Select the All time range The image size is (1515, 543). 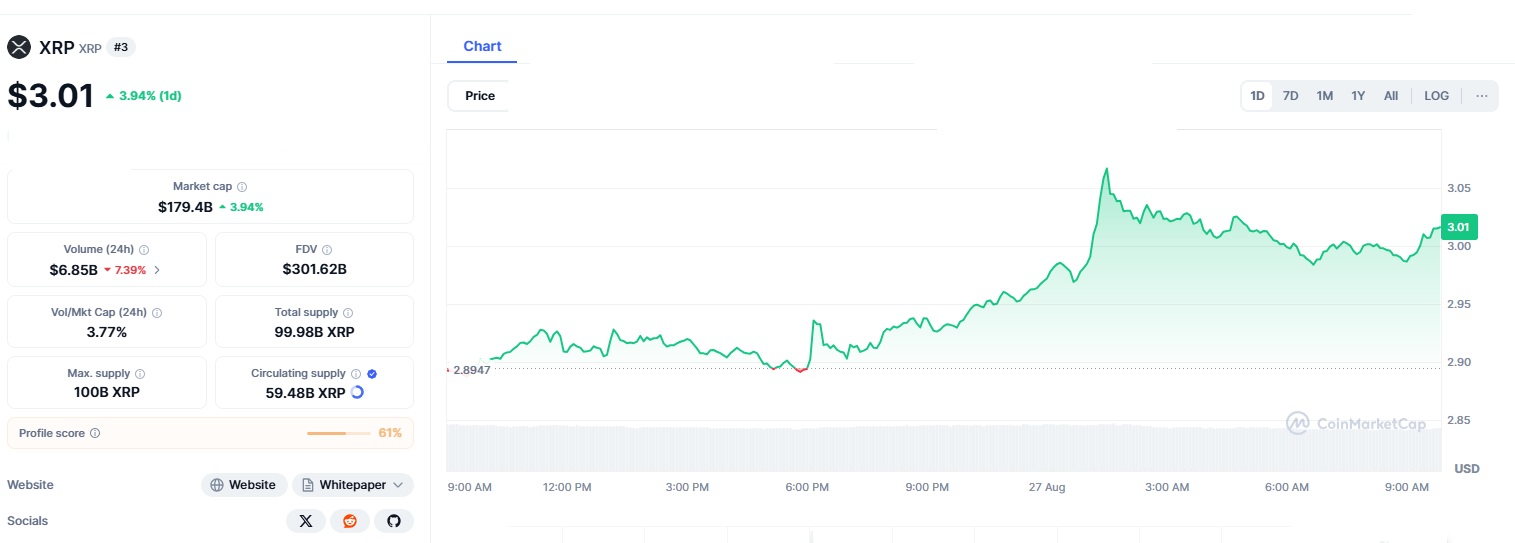click(x=1391, y=96)
